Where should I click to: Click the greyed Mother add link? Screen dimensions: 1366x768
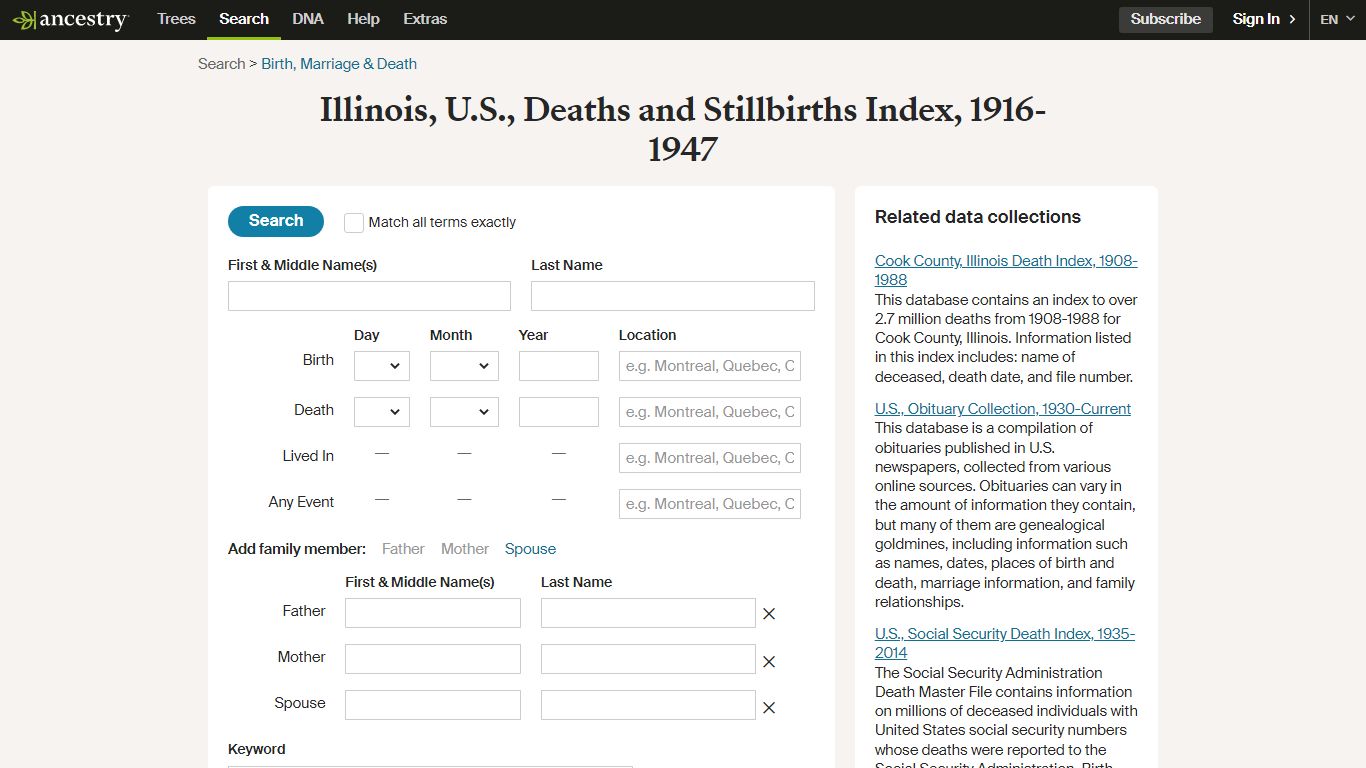[465, 549]
